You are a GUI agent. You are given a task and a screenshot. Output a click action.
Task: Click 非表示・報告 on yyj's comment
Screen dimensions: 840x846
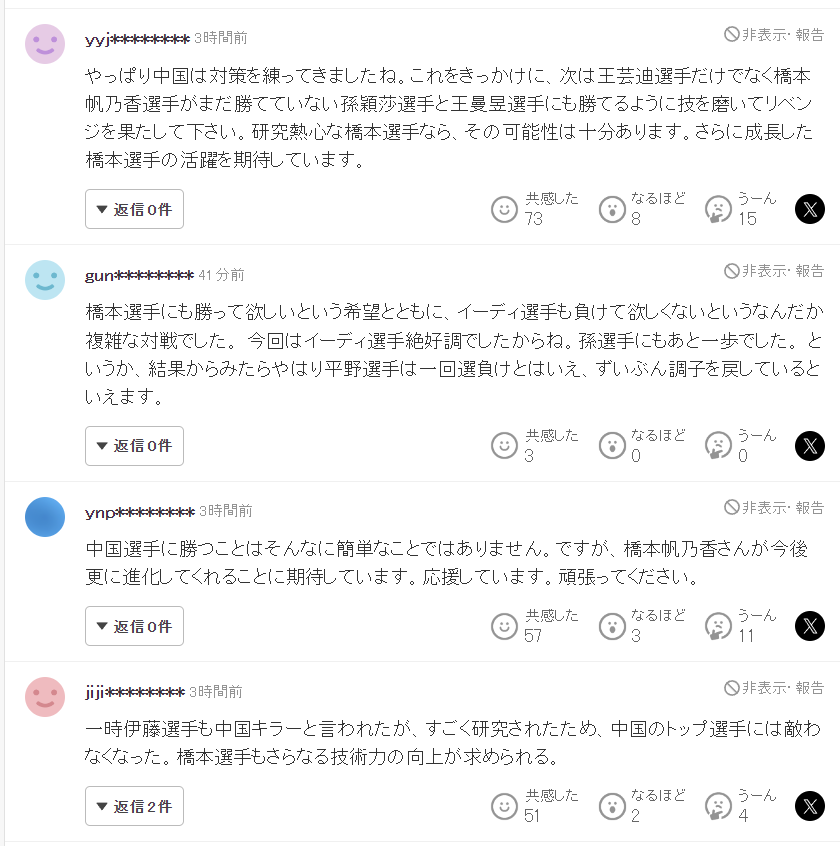(x=775, y=35)
